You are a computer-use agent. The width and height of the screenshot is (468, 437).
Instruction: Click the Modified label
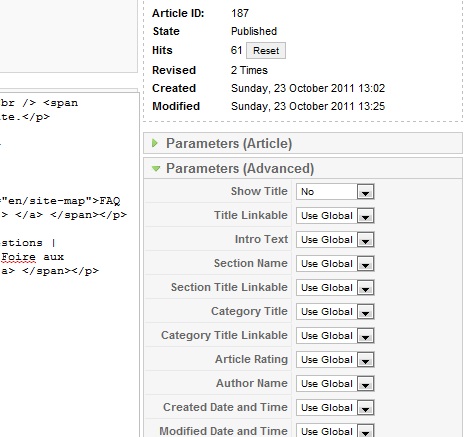coord(176,106)
